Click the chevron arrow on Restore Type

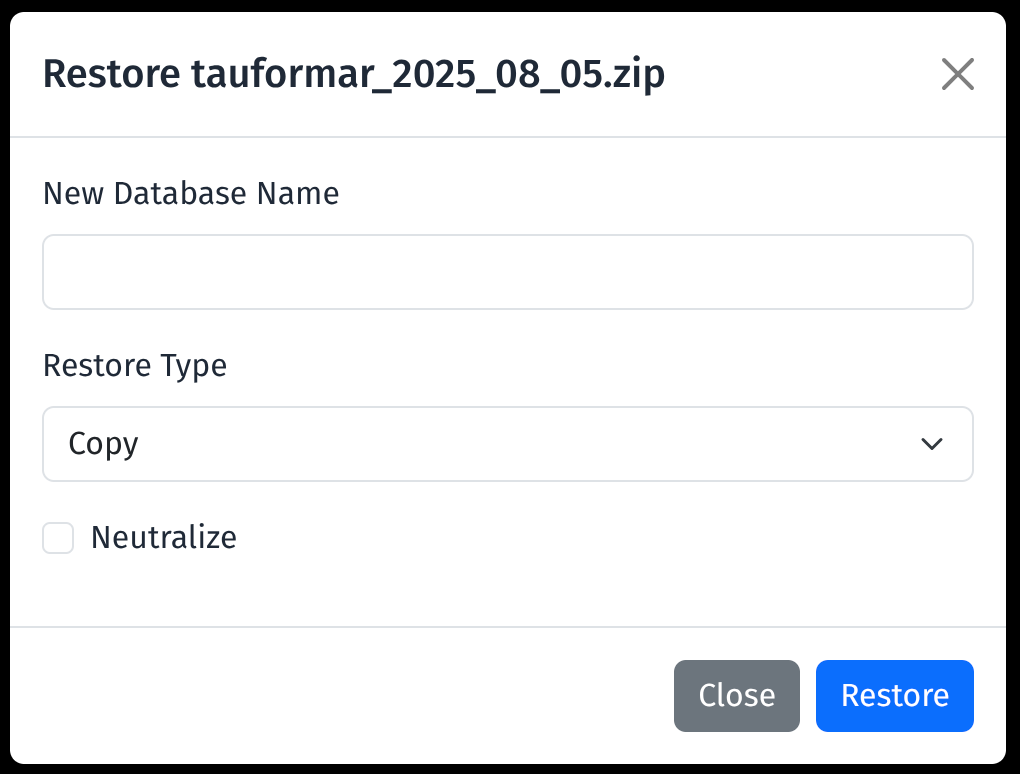[931, 444]
